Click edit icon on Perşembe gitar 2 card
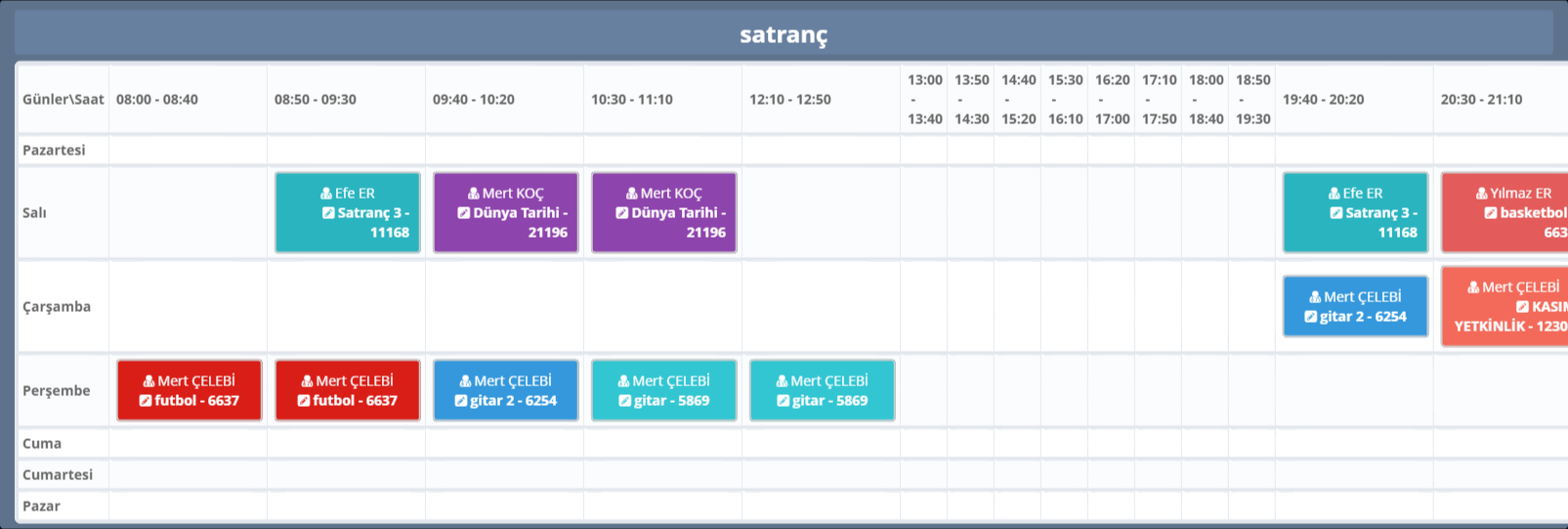The image size is (1568, 529). 461,401
